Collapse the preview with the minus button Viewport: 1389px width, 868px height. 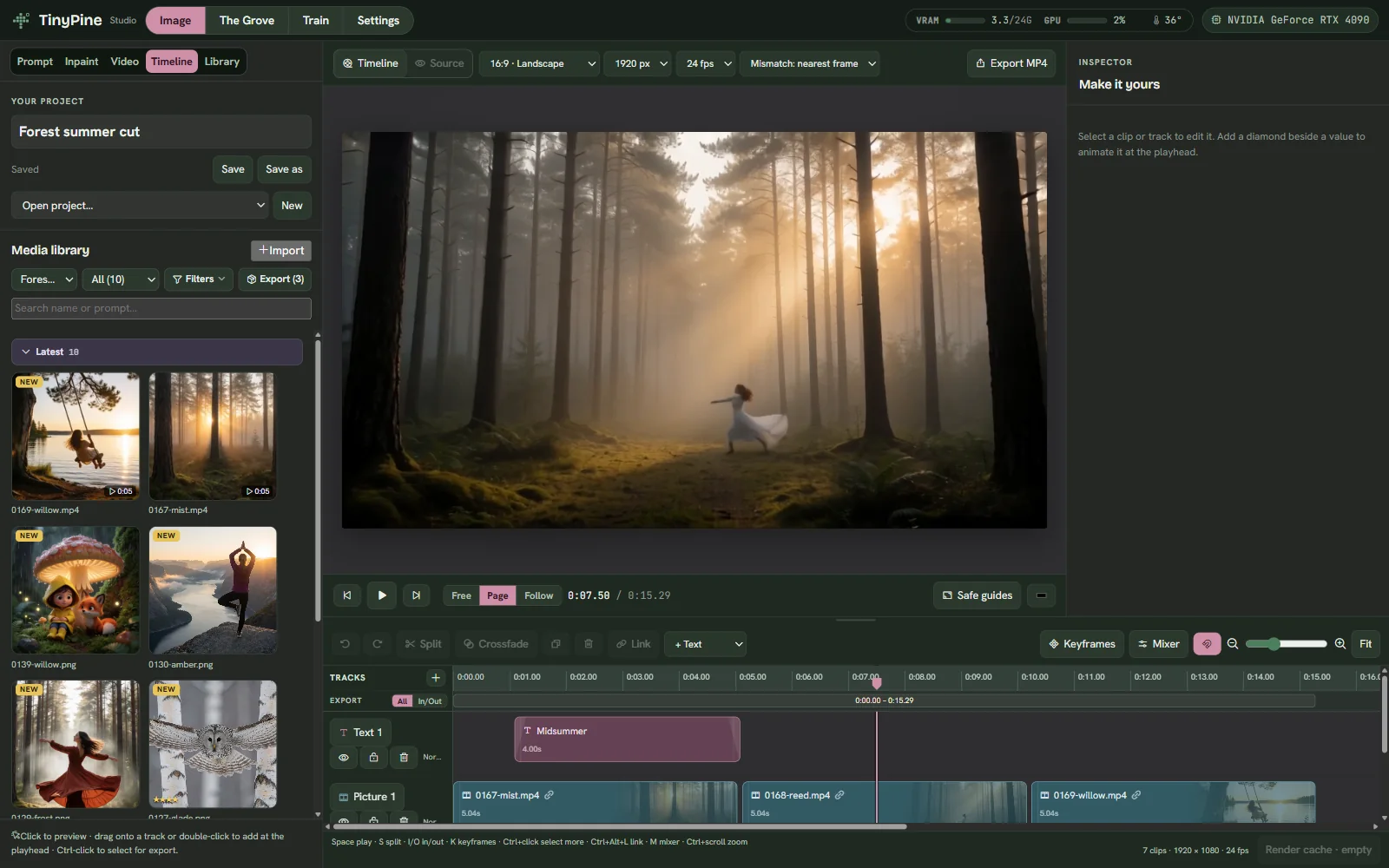point(1041,595)
